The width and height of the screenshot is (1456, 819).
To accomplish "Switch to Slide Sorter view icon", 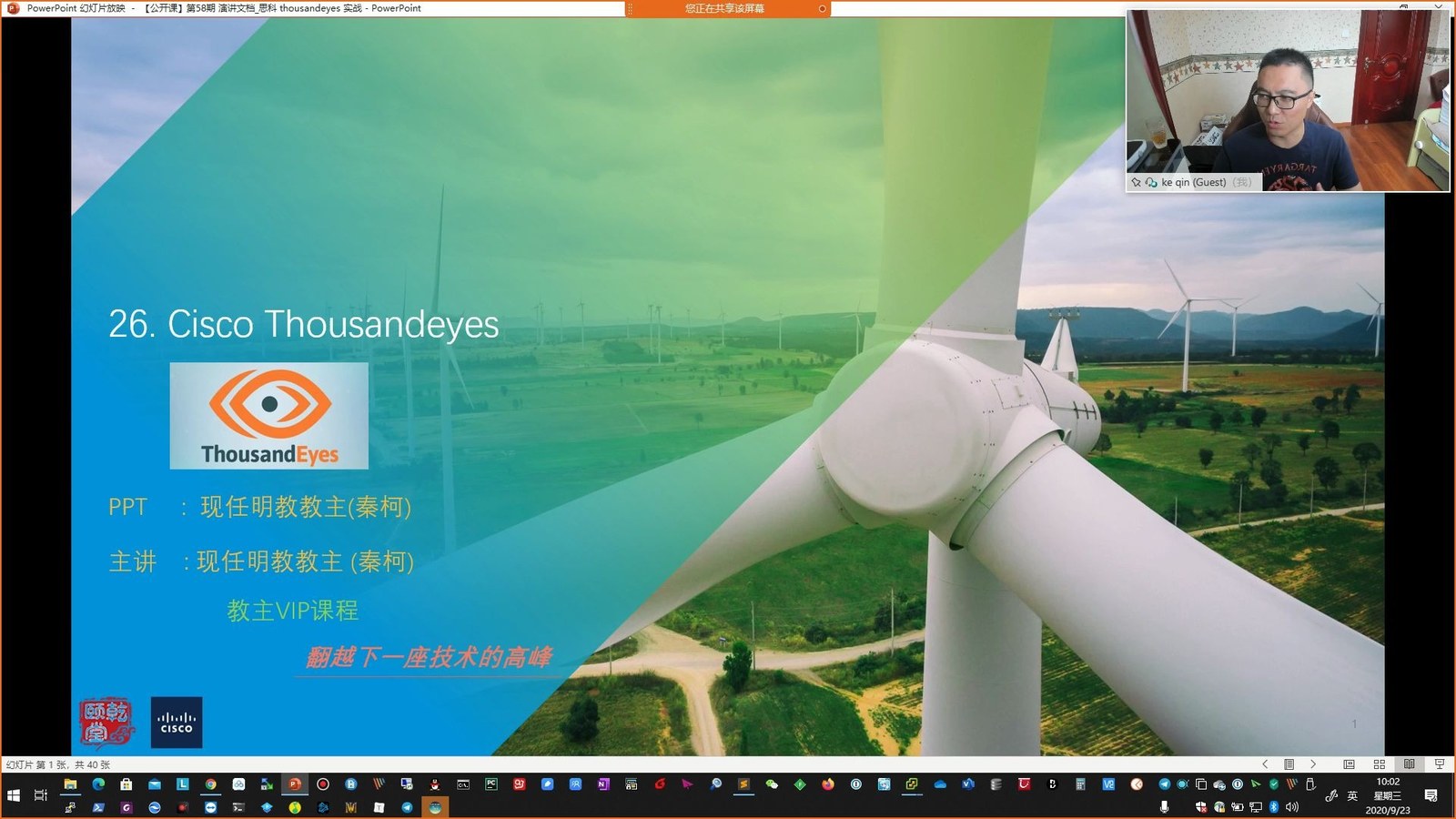I will coord(1380,764).
